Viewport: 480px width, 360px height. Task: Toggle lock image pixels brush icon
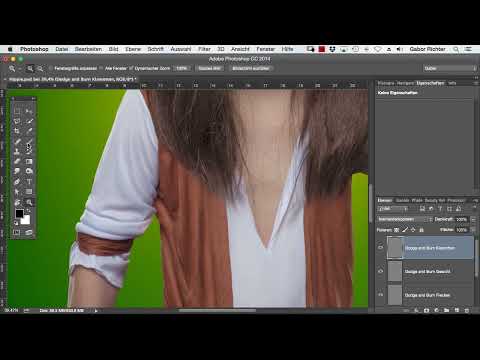(405, 230)
